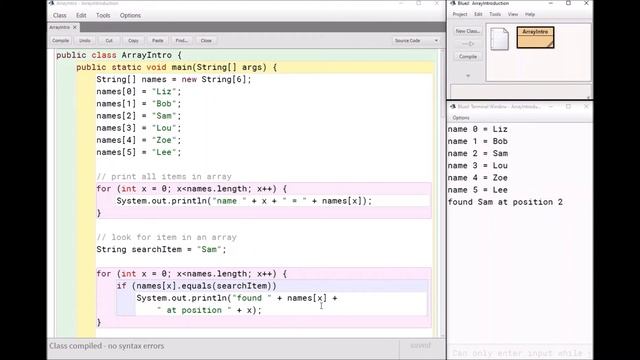
Task: Click the '// look for item in an array' comment
Action: point(167,238)
